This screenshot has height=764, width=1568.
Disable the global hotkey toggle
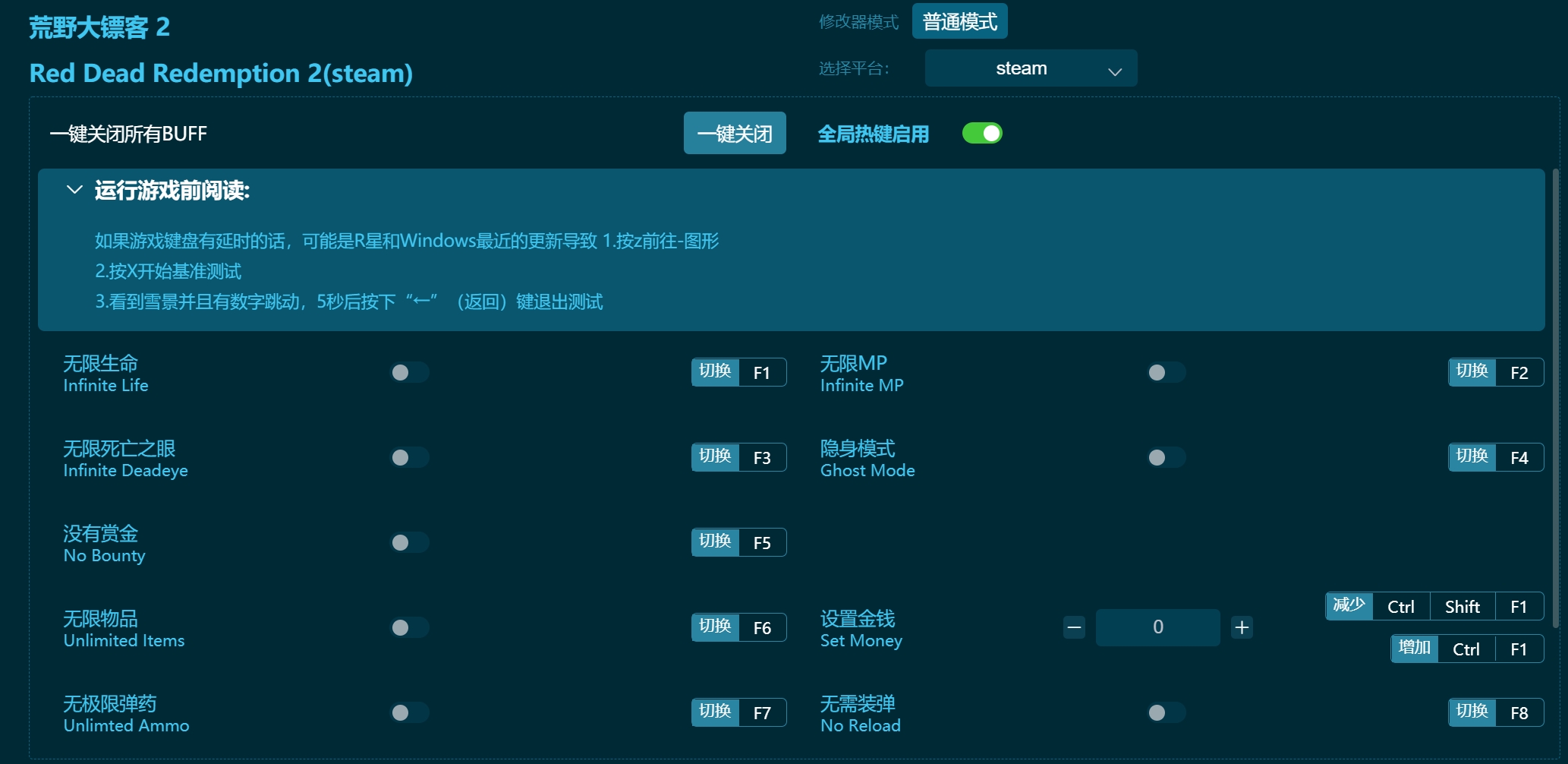(x=982, y=134)
